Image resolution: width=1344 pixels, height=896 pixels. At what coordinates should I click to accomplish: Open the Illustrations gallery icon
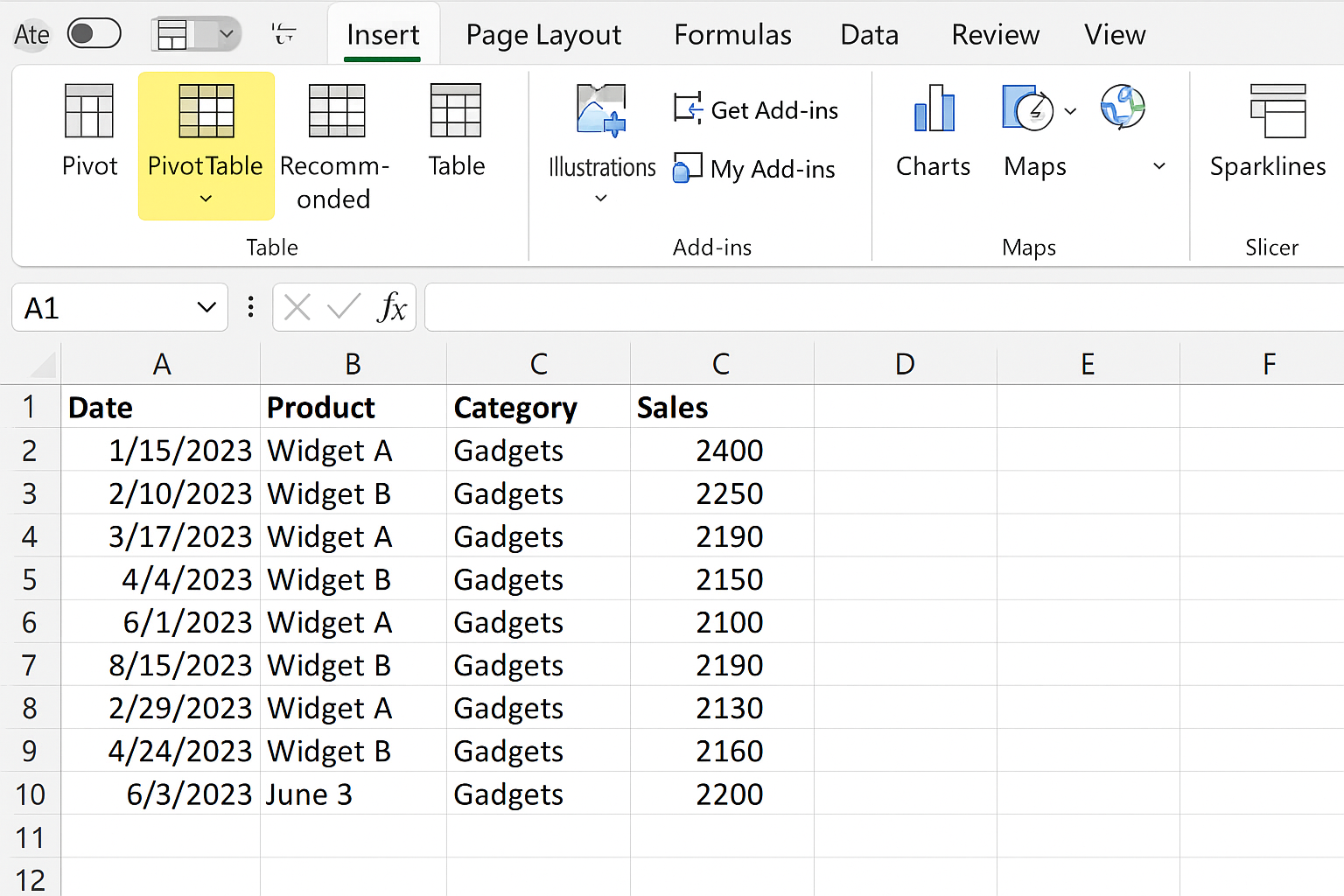tap(601, 109)
